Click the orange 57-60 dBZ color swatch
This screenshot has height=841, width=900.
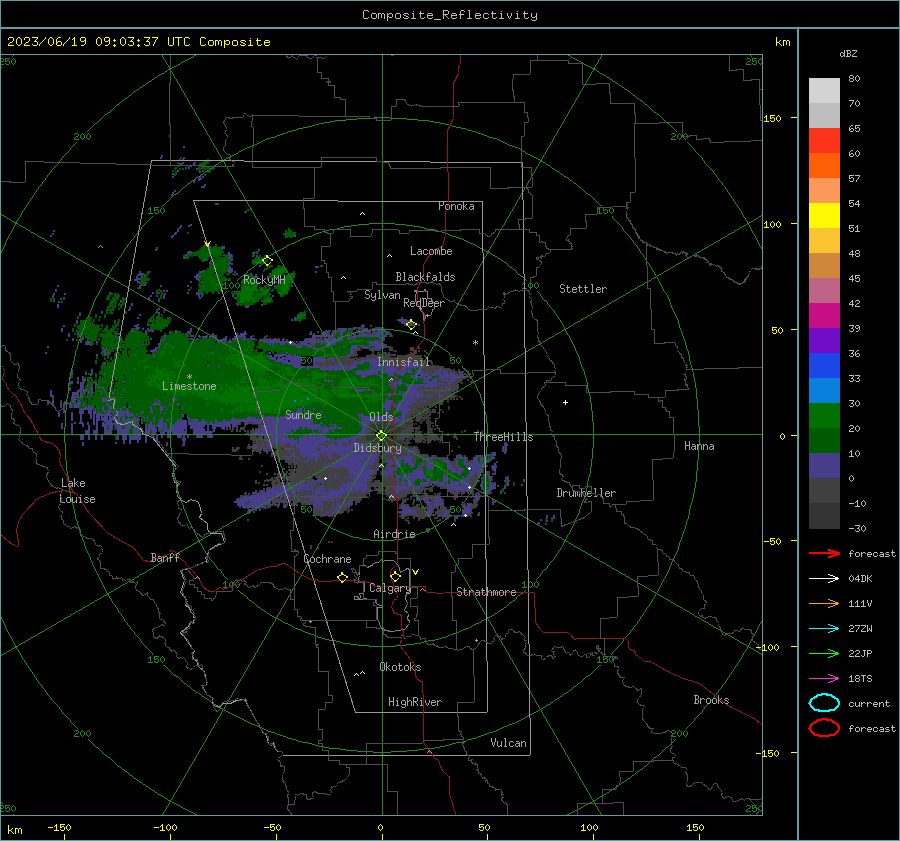(x=824, y=166)
